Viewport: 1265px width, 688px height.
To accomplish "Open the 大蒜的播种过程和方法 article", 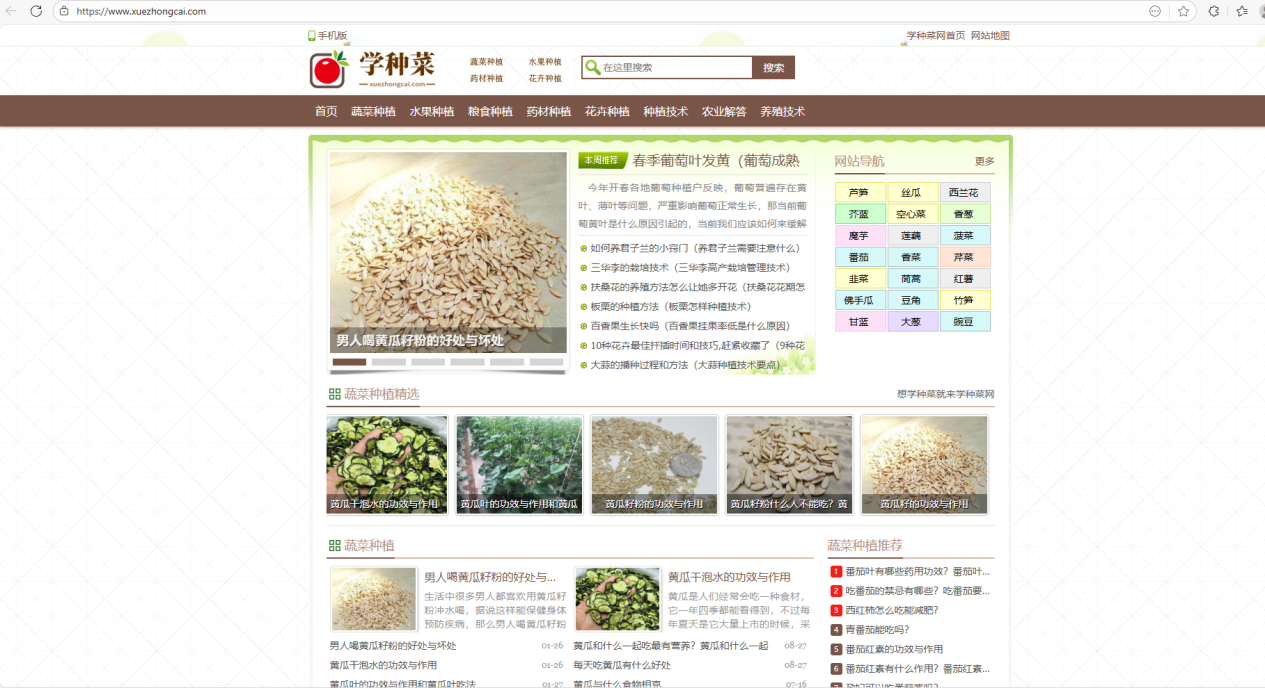I will 685,365.
